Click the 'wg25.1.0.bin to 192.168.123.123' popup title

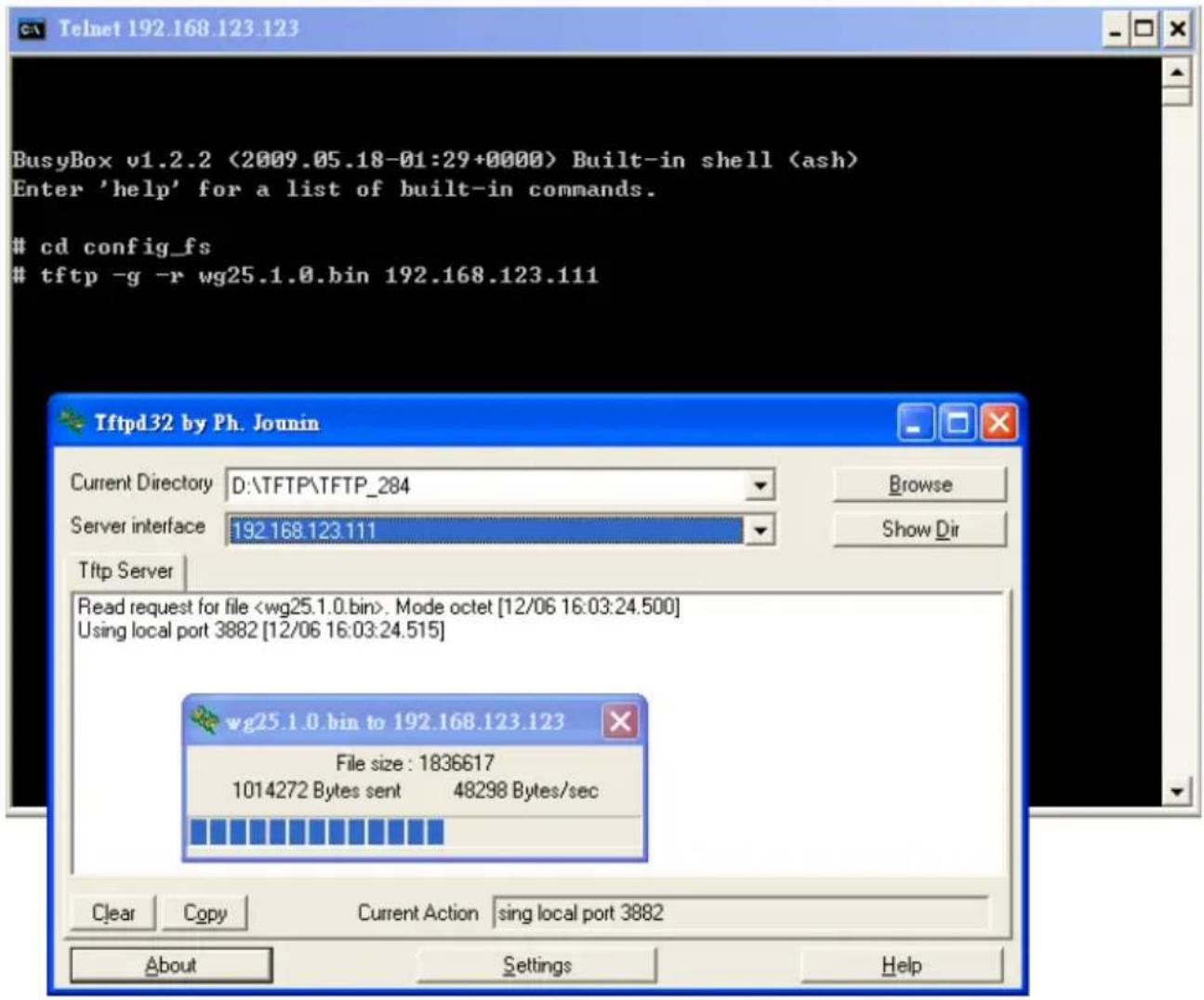point(395,721)
